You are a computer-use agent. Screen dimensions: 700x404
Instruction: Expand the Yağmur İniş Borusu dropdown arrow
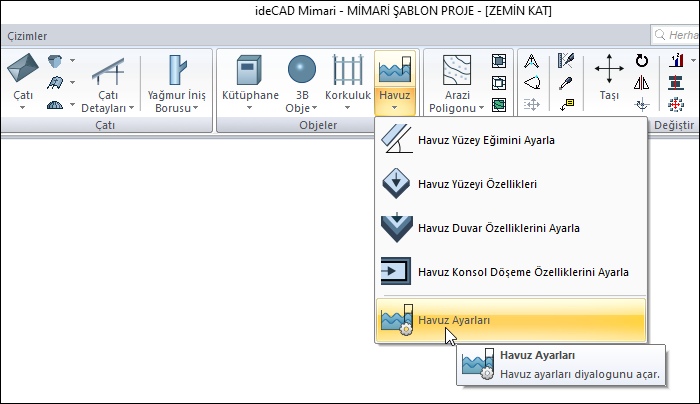196,108
